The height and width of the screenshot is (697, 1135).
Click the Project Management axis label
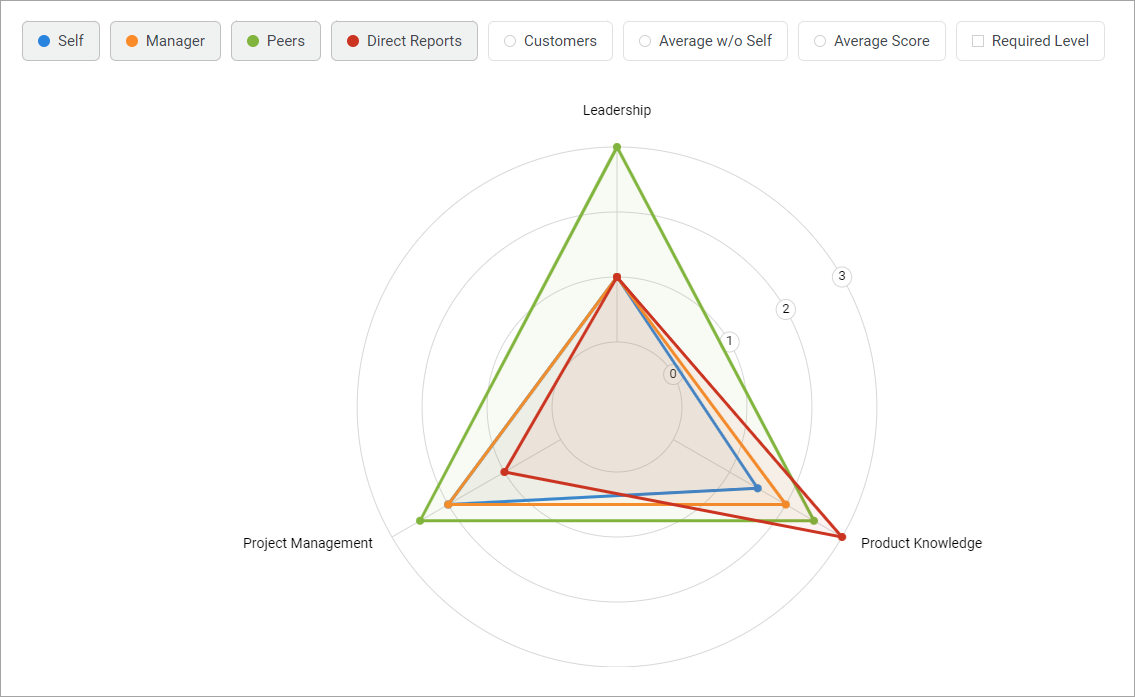(308, 543)
